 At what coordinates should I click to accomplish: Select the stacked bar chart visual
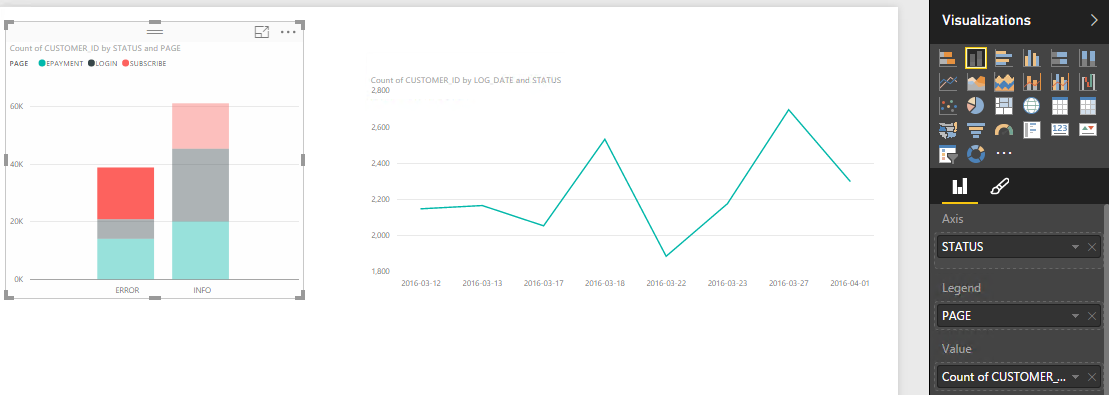pos(948,58)
